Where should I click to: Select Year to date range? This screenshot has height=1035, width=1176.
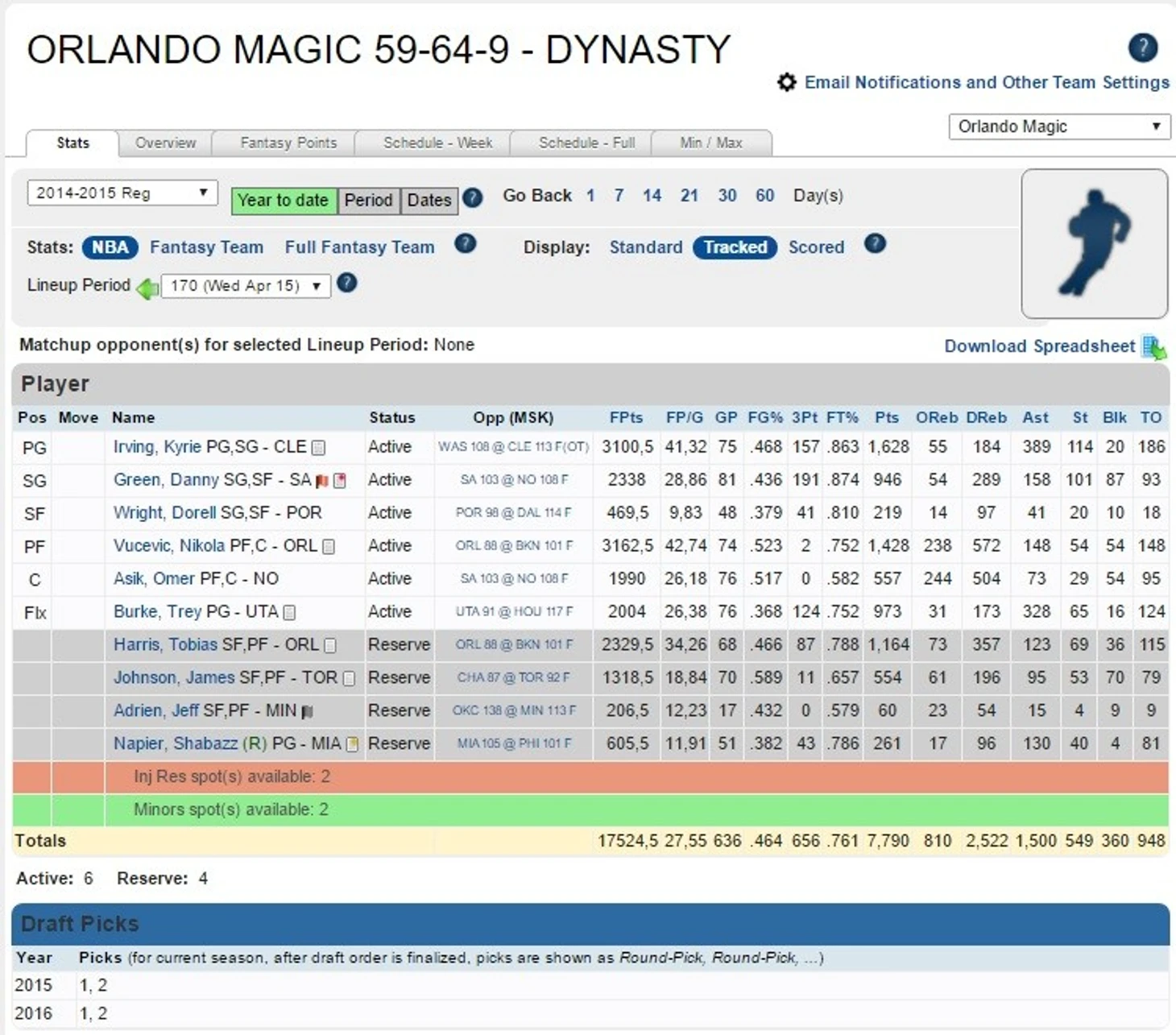283,201
